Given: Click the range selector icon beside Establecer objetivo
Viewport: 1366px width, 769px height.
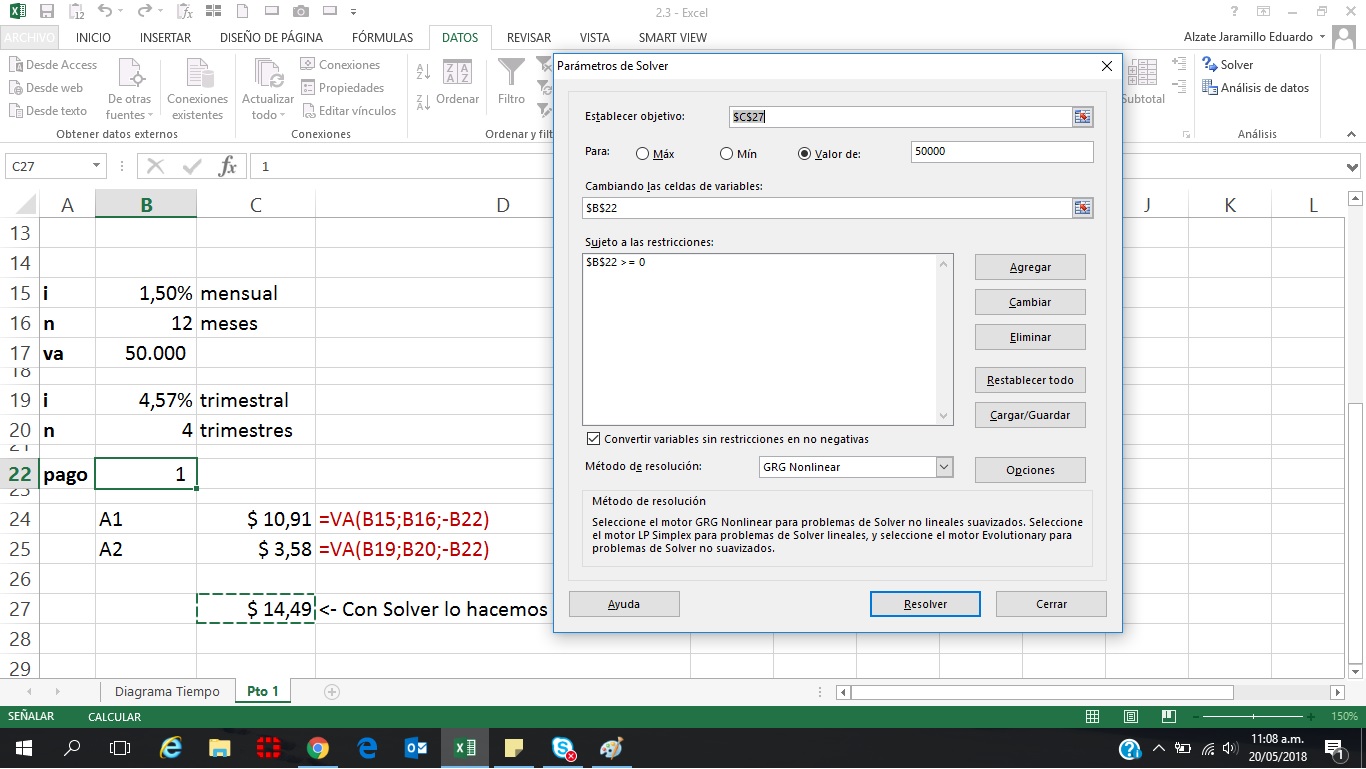Looking at the screenshot, I should tap(1082, 115).
